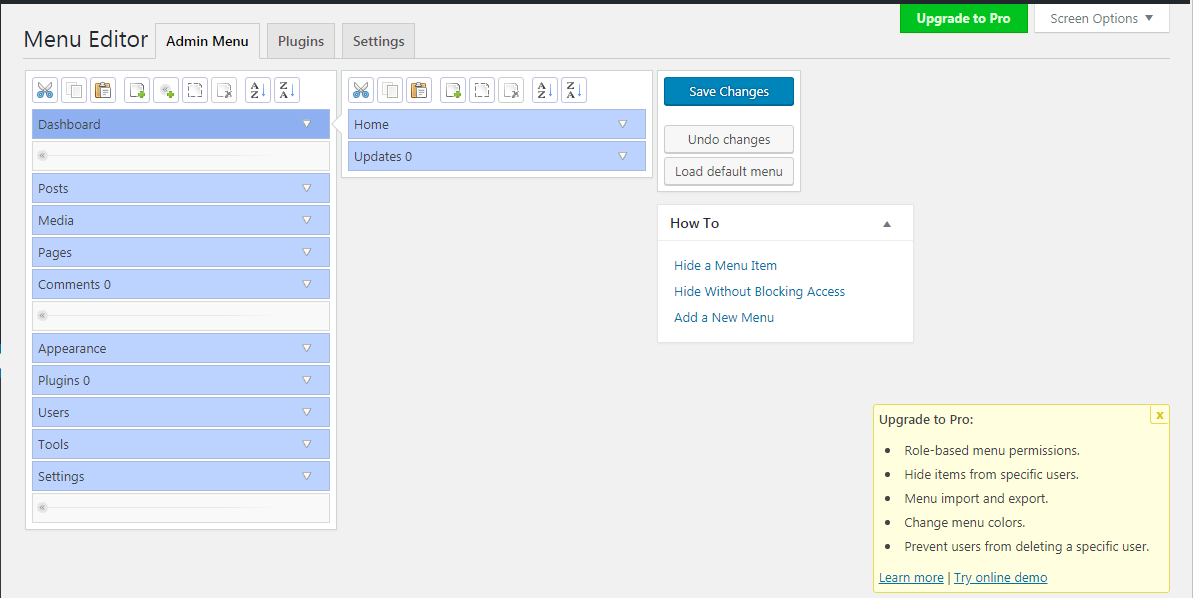Cut the selected submenu item (right toolbar scissors)
The height and width of the screenshot is (598, 1193).
click(x=361, y=91)
